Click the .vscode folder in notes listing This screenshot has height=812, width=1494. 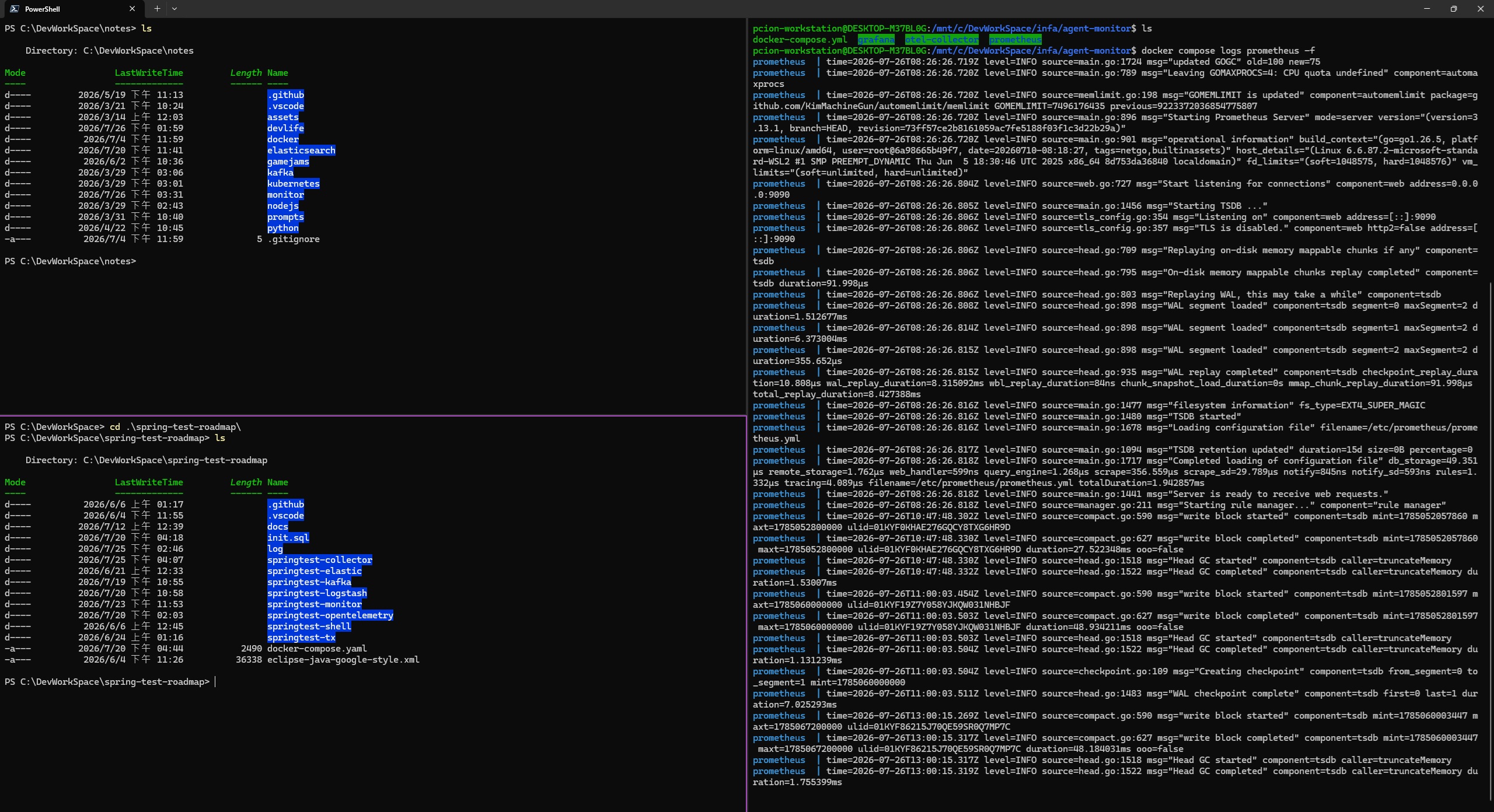click(x=285, y=106)
